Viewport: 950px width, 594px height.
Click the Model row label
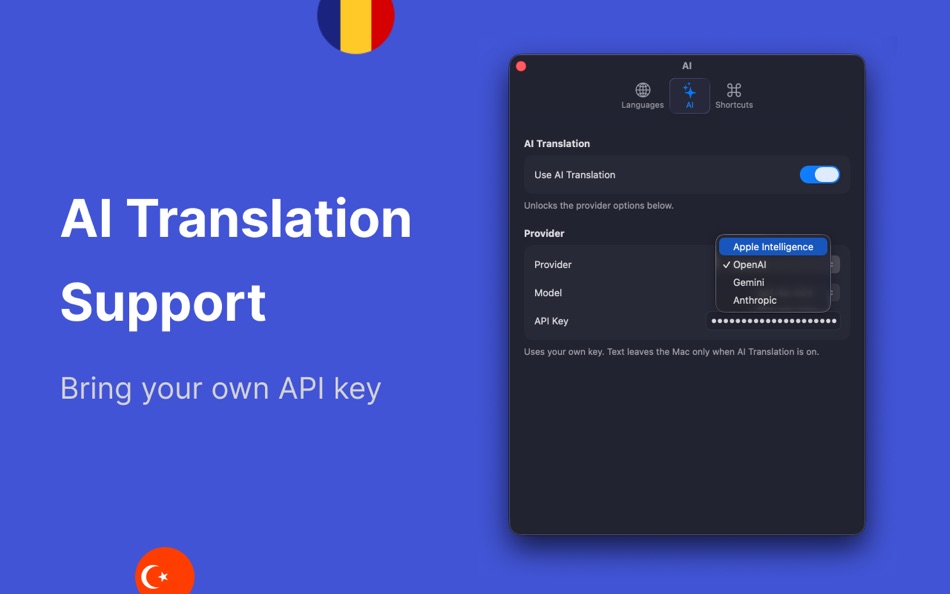(548, 293)
